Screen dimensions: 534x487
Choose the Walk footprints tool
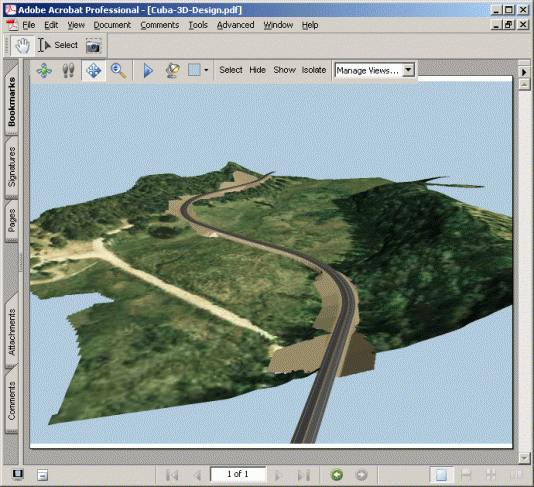68,70
